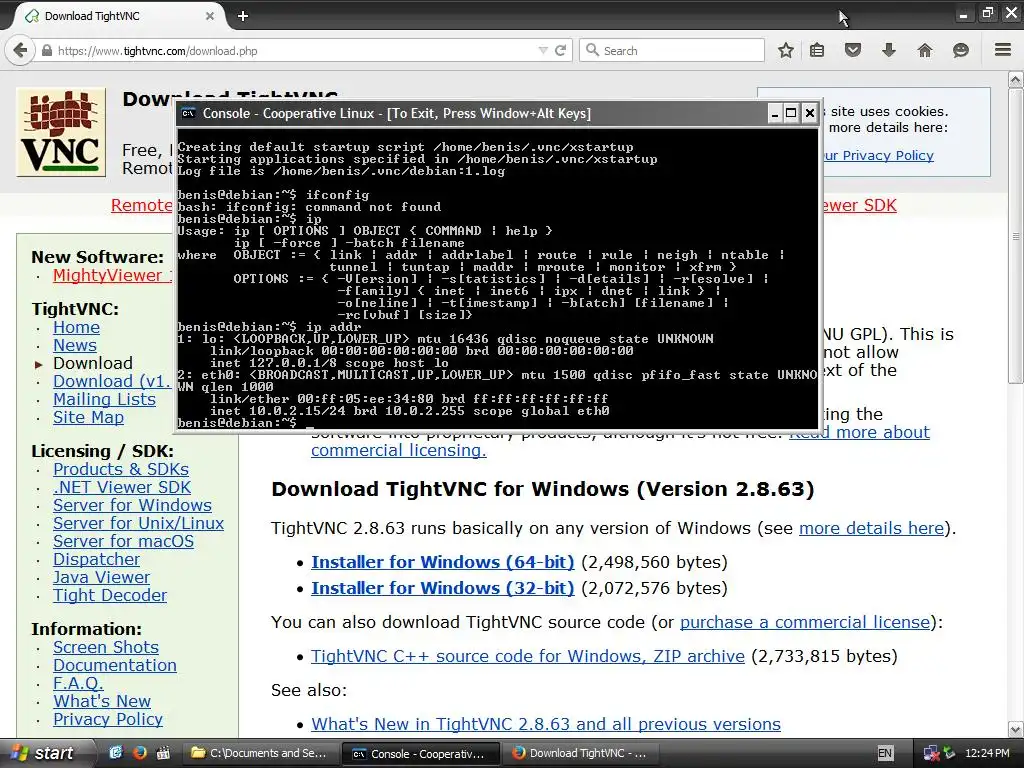Screen dimensions: 1024x768
Task: Open URL history dropdown arrow
Action: tap(543, 50)
